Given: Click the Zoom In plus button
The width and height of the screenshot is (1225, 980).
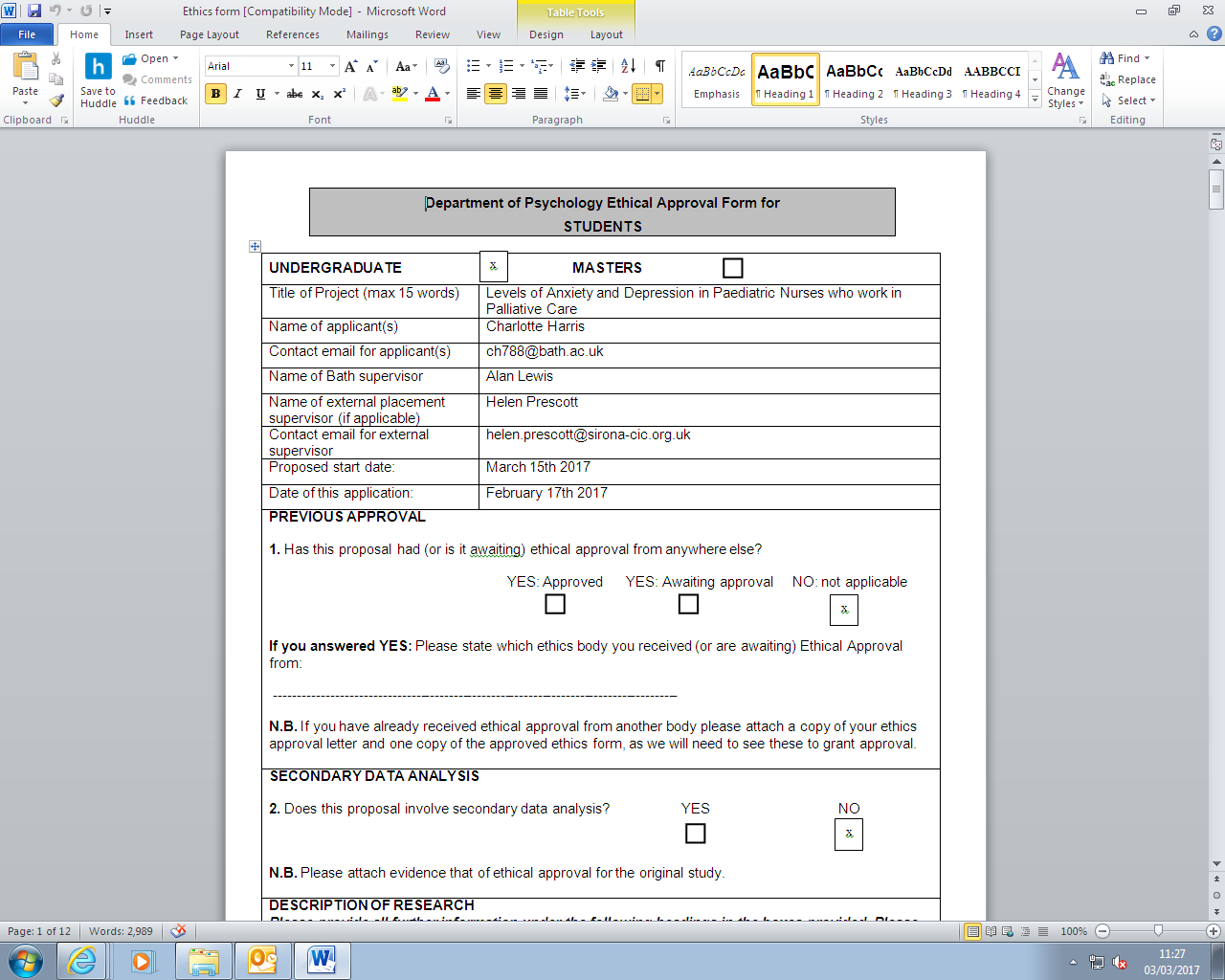Looking at the screenshot, I should pyautogui.click(x=1214, y=931).
